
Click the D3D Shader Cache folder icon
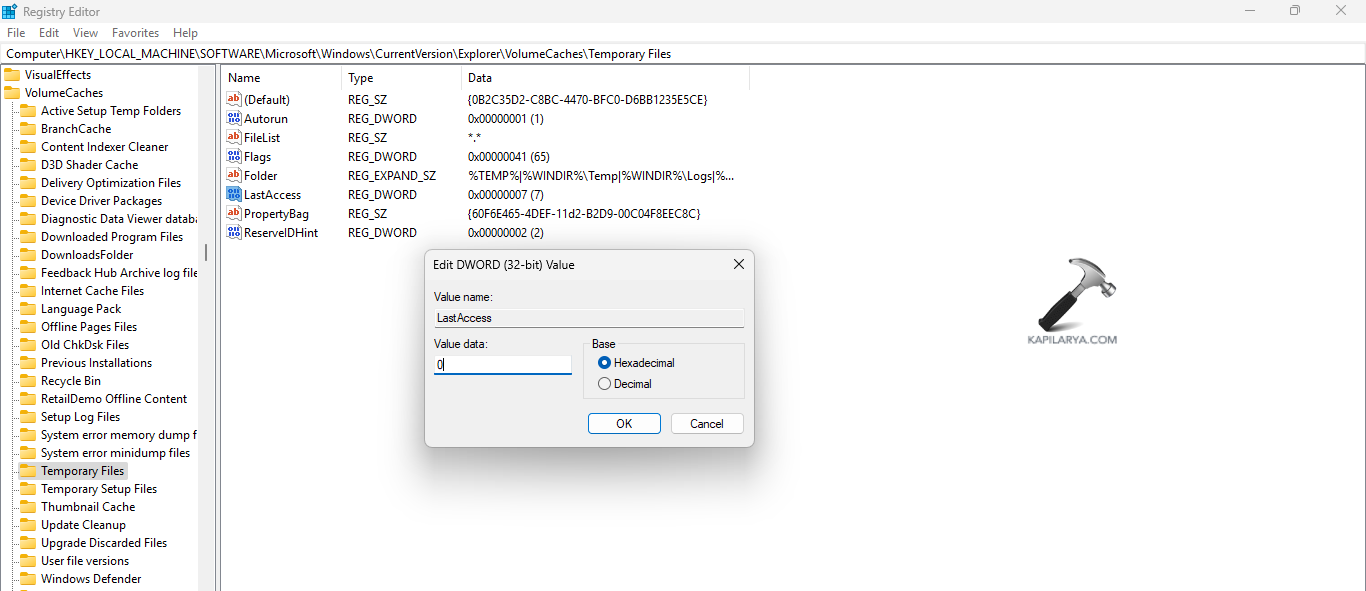(28, 165)
